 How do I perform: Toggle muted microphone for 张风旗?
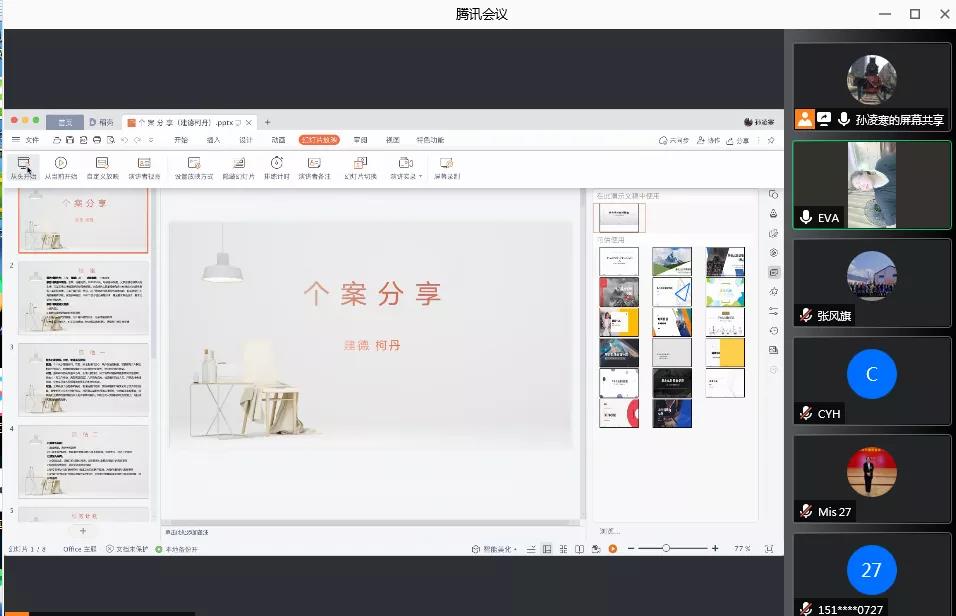pos(806,315)
